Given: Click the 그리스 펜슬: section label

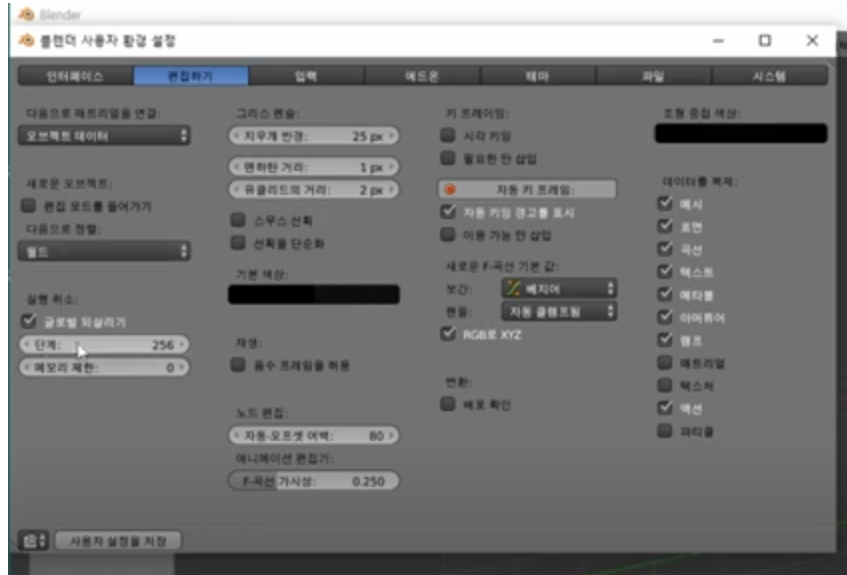Looking at the screenshot, I should point(268,113).
